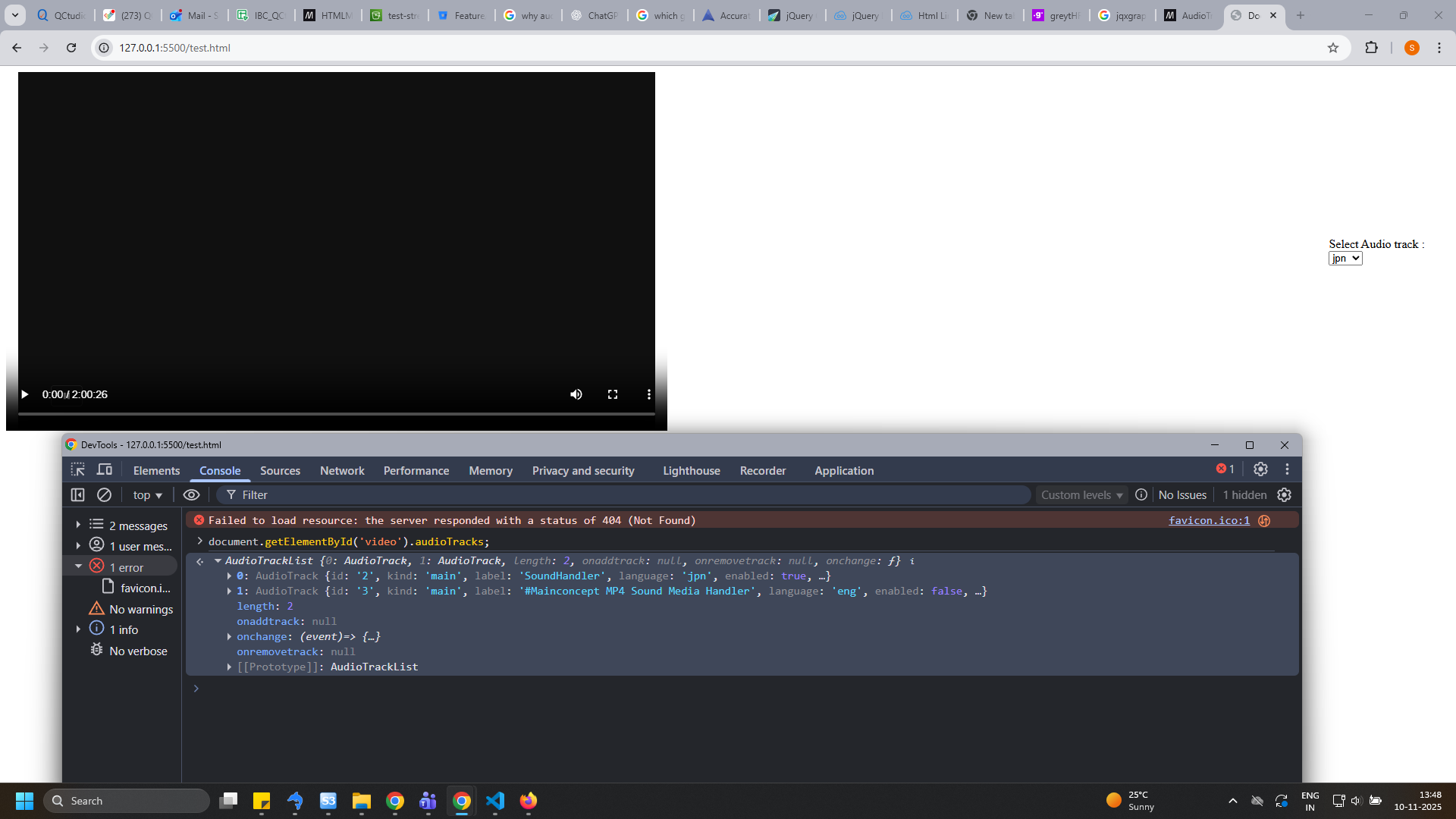Mute the video with the volume icon

(576, 394)
